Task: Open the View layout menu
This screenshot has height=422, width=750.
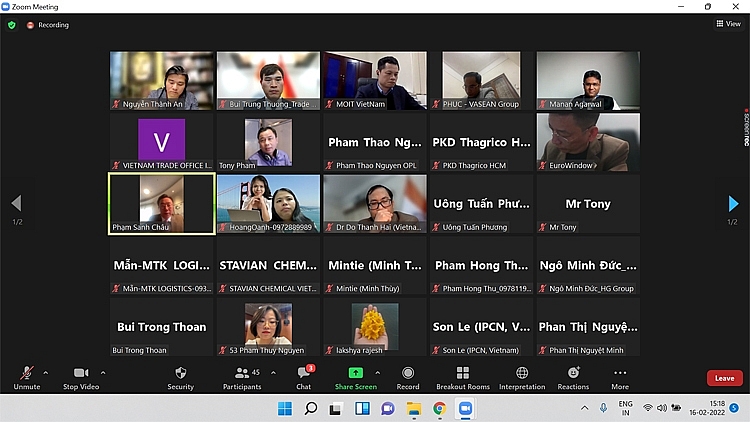Action: (727, 24)
